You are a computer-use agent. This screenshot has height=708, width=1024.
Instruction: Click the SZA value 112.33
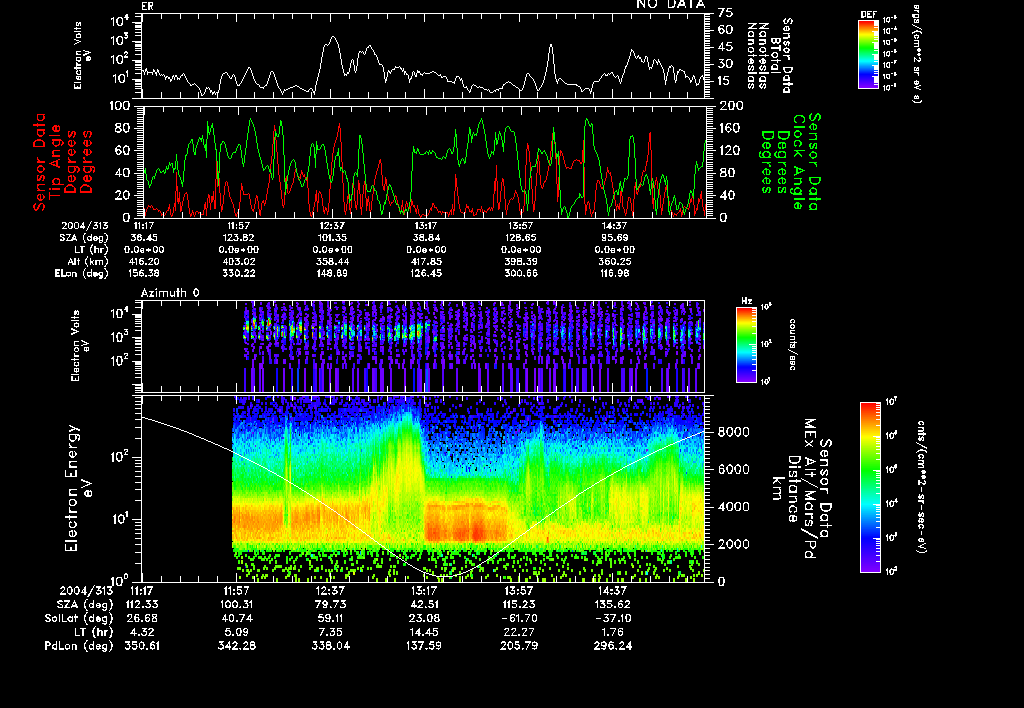tap(141, 605)
